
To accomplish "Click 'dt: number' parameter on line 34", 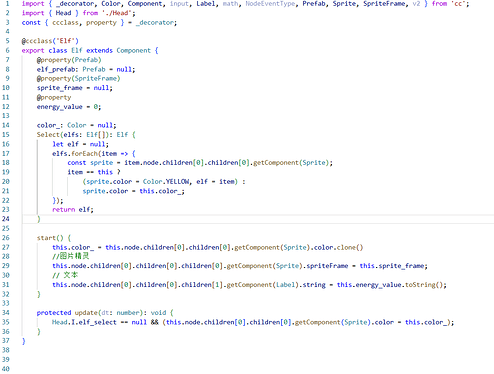I will pos(121,313).
